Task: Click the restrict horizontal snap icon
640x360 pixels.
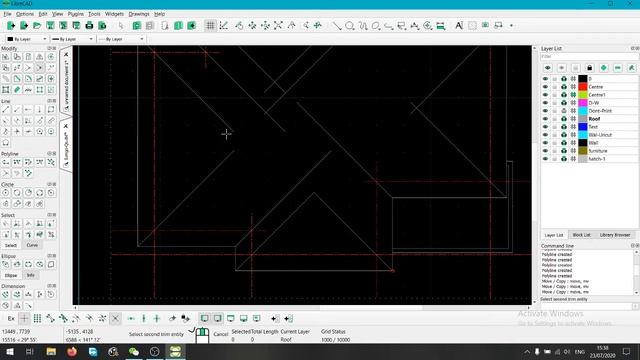Action: coord(131,319)
